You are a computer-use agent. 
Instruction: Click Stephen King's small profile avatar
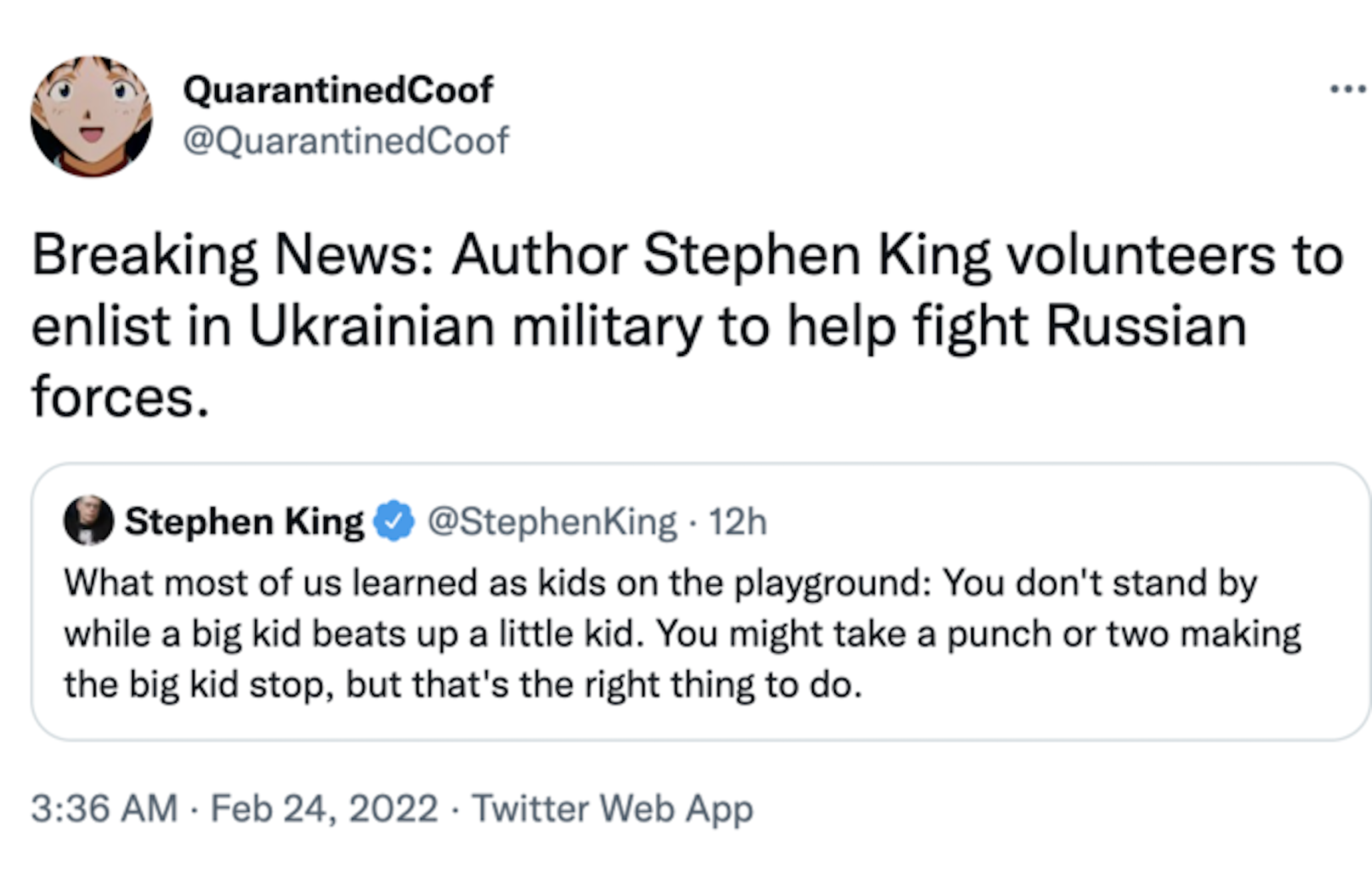point(88,521)
